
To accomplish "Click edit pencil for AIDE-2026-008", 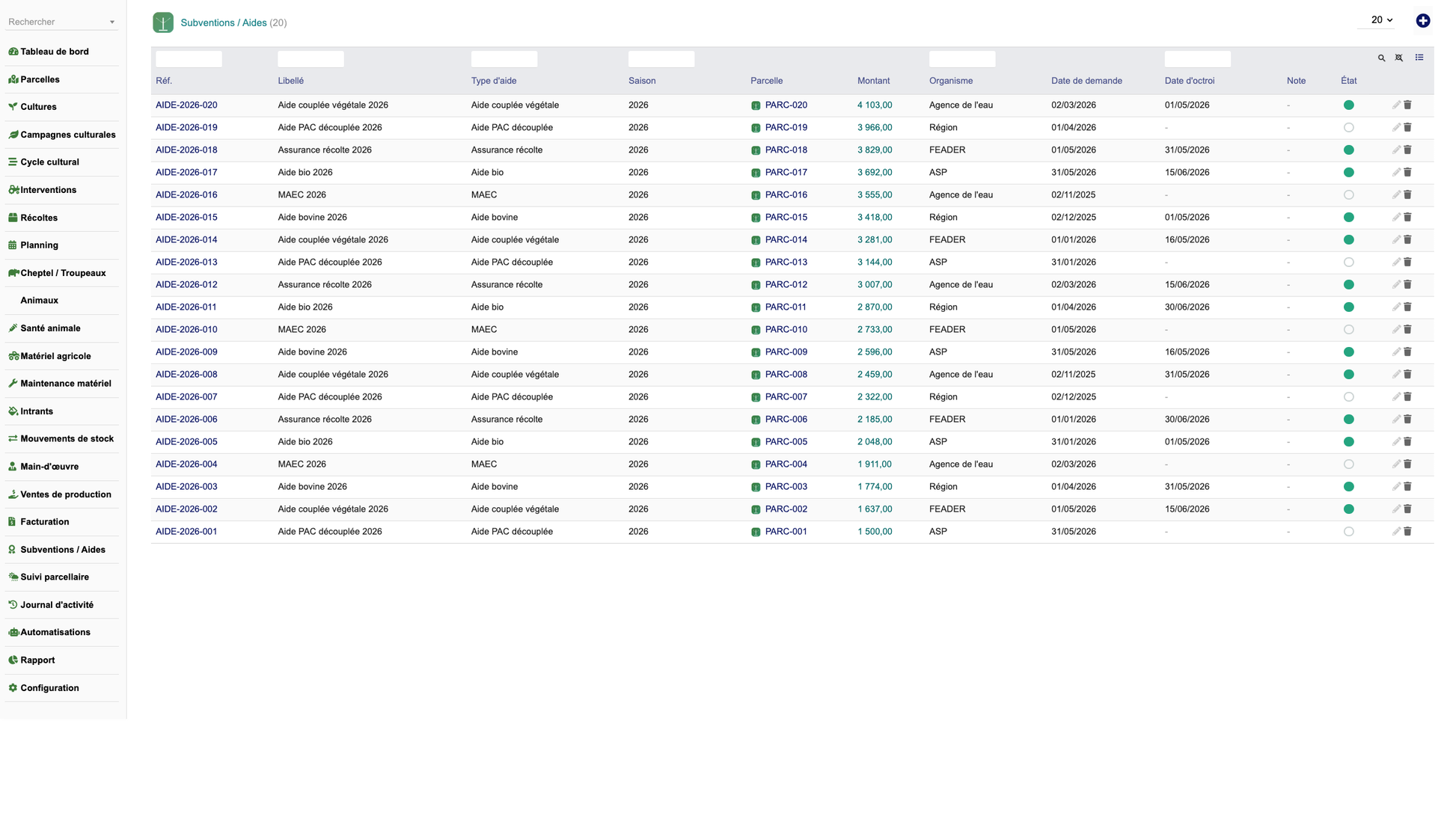I will pos(1395,375).
